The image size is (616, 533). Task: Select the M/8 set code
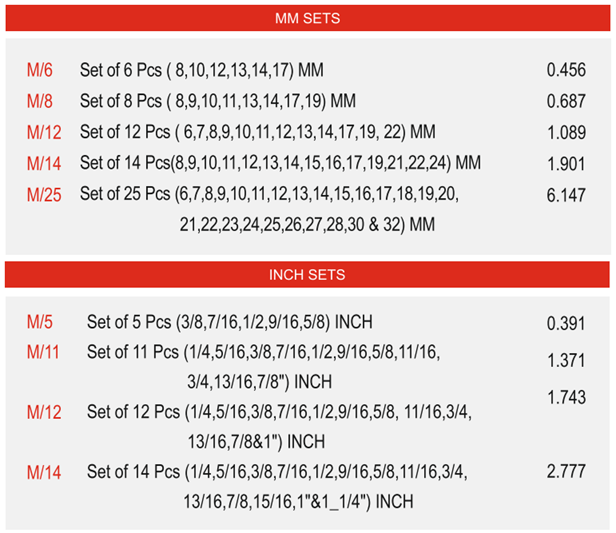click(x=40, y=101)
